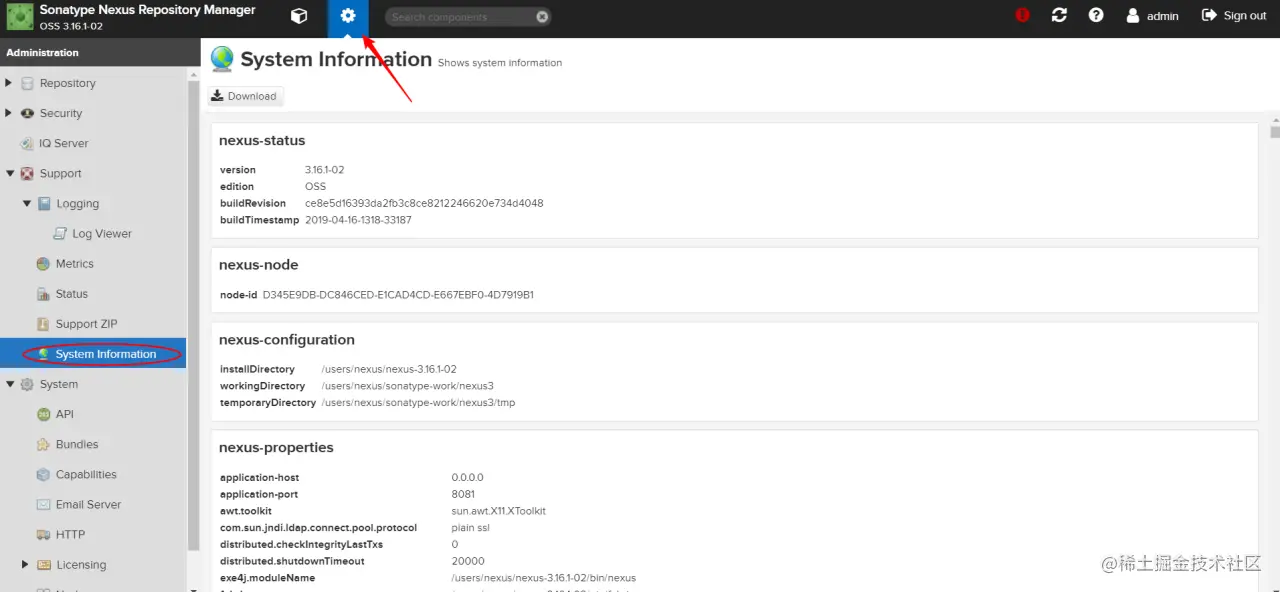Open Support ZIP menu item
Image resolution: width=1280 pixels, height=592 pixels.
[86, 324]
